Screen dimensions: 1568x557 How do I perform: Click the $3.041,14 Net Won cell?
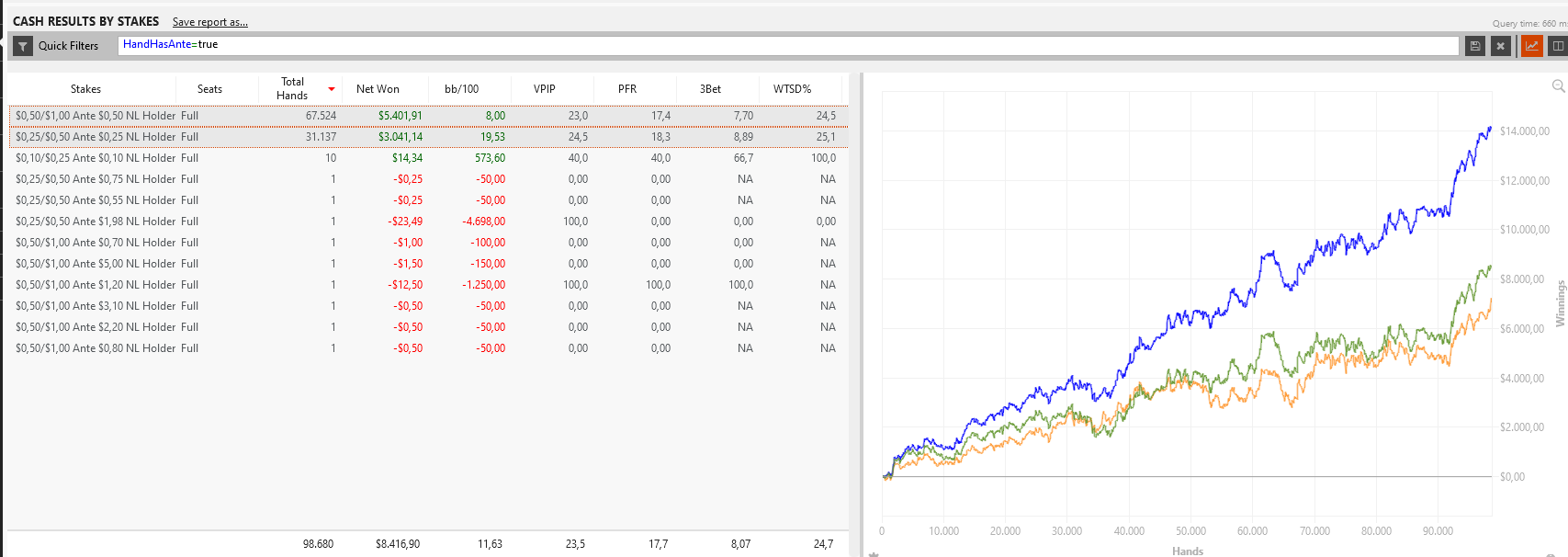(x=400, y=137)
